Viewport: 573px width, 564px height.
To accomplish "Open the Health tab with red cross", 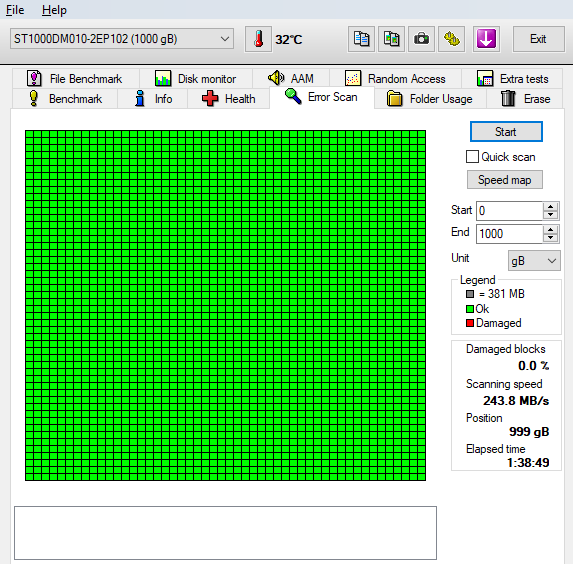I will 228,99.
